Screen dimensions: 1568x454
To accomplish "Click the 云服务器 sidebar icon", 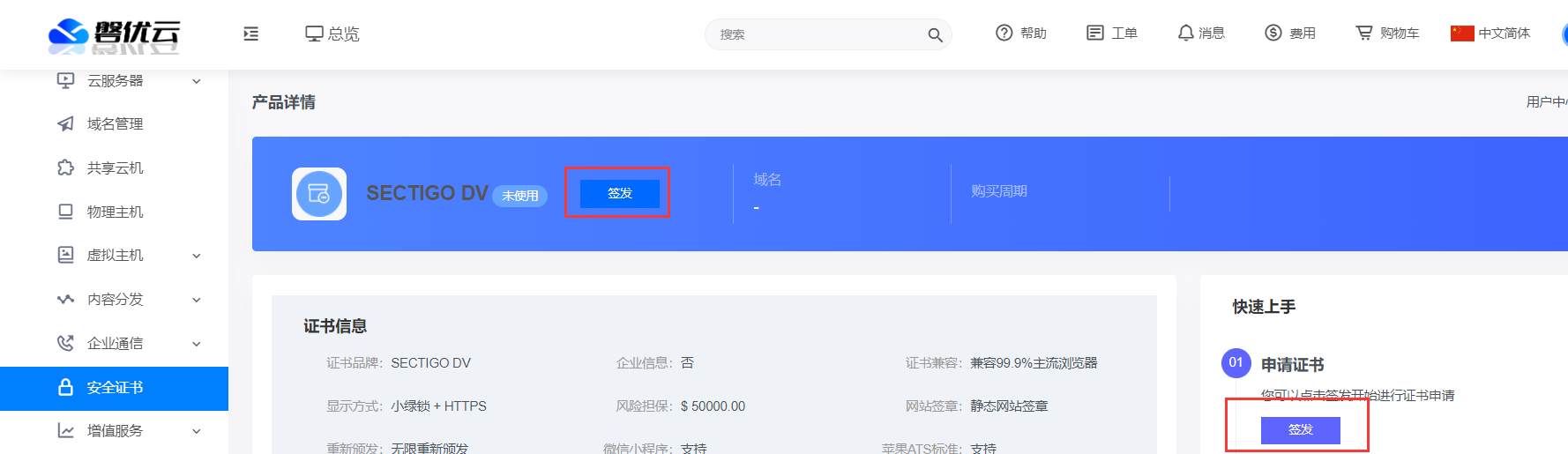I will [66, 80].
